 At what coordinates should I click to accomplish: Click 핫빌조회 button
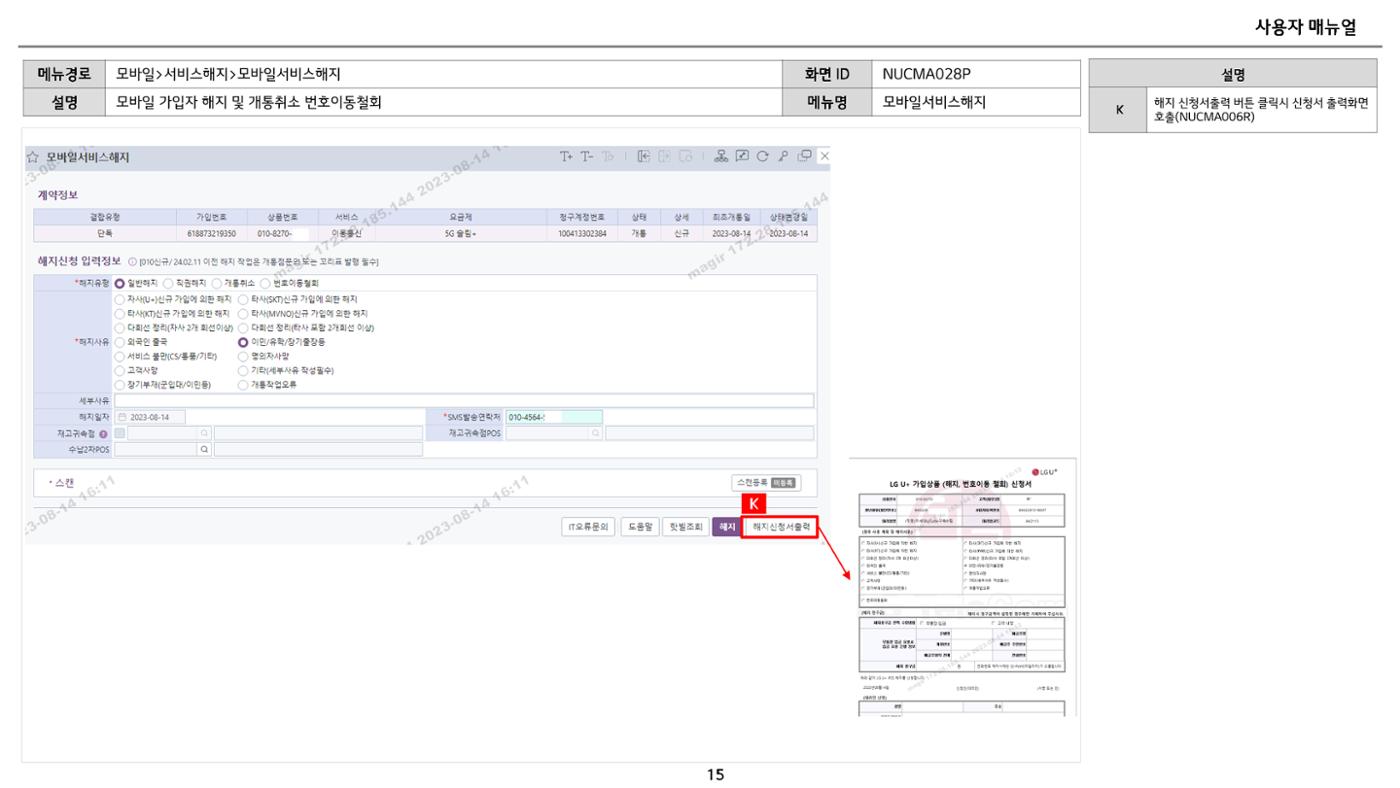(x=686, y=526)
